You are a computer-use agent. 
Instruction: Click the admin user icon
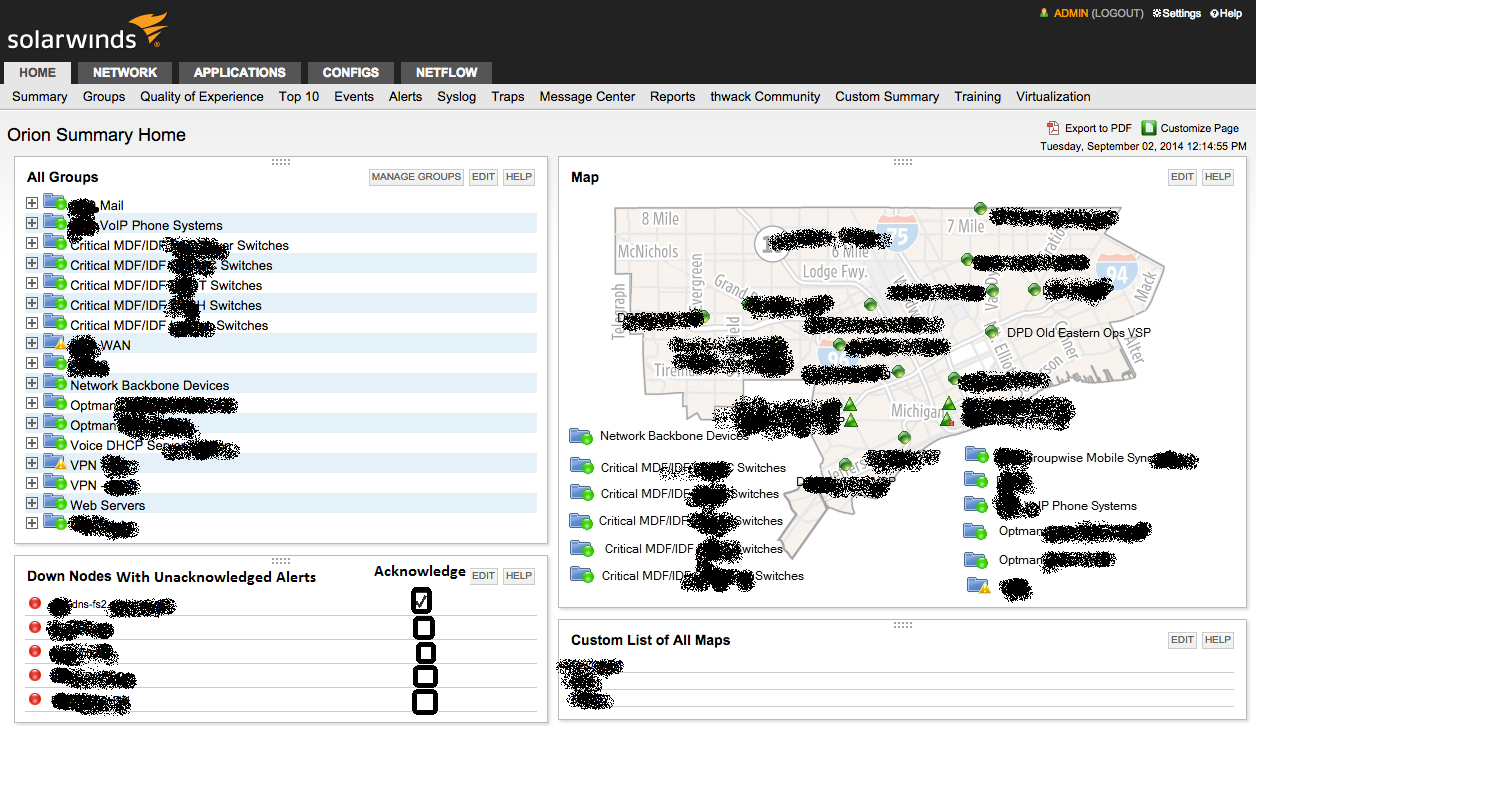tap(1044, 13)
